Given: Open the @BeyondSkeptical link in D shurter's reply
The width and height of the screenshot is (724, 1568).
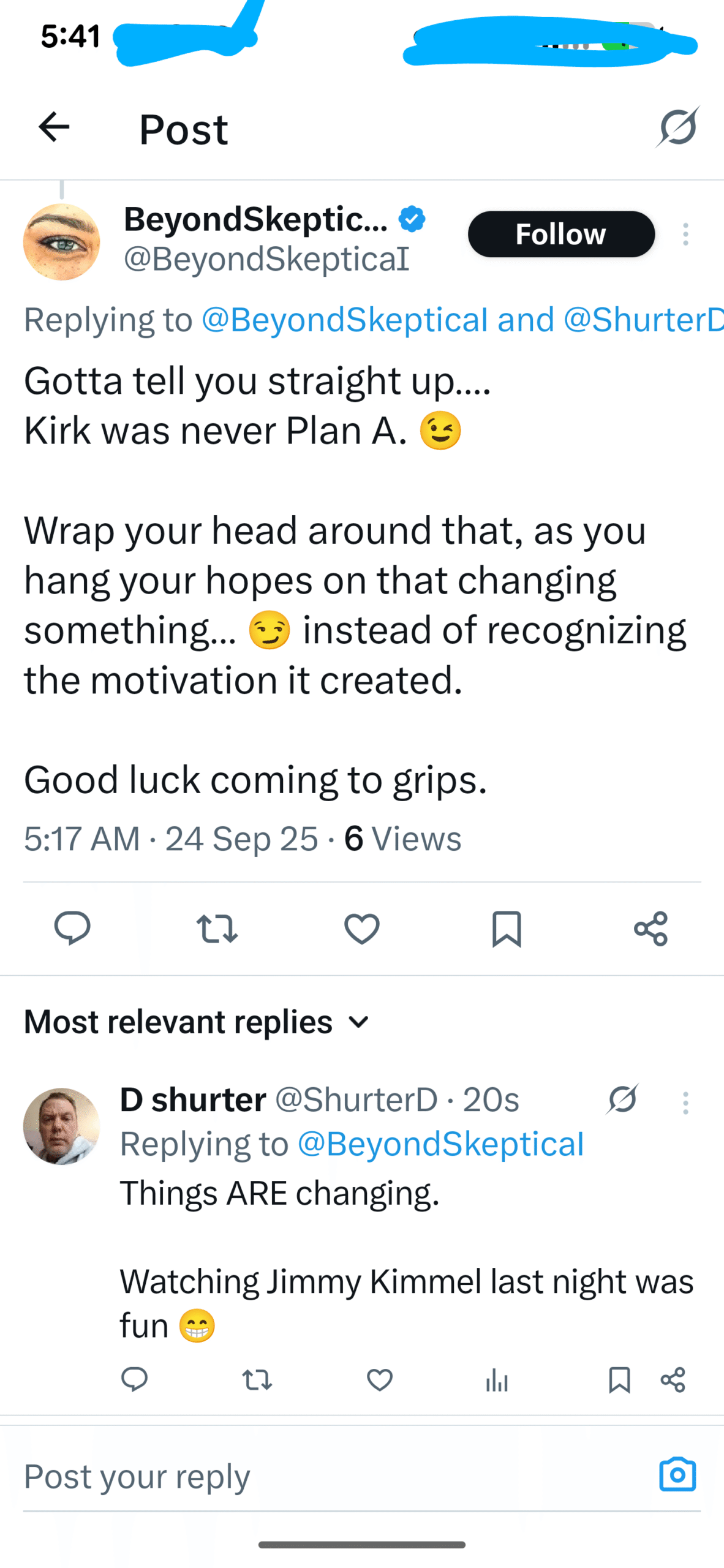Looking at the screenshot, I should pos(440,1144).
